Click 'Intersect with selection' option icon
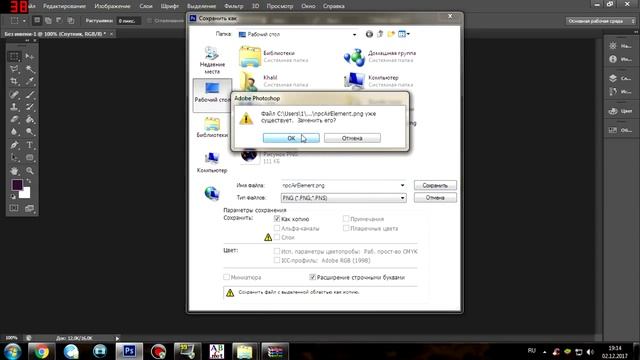640x360 pixels. tap(71, 20)
